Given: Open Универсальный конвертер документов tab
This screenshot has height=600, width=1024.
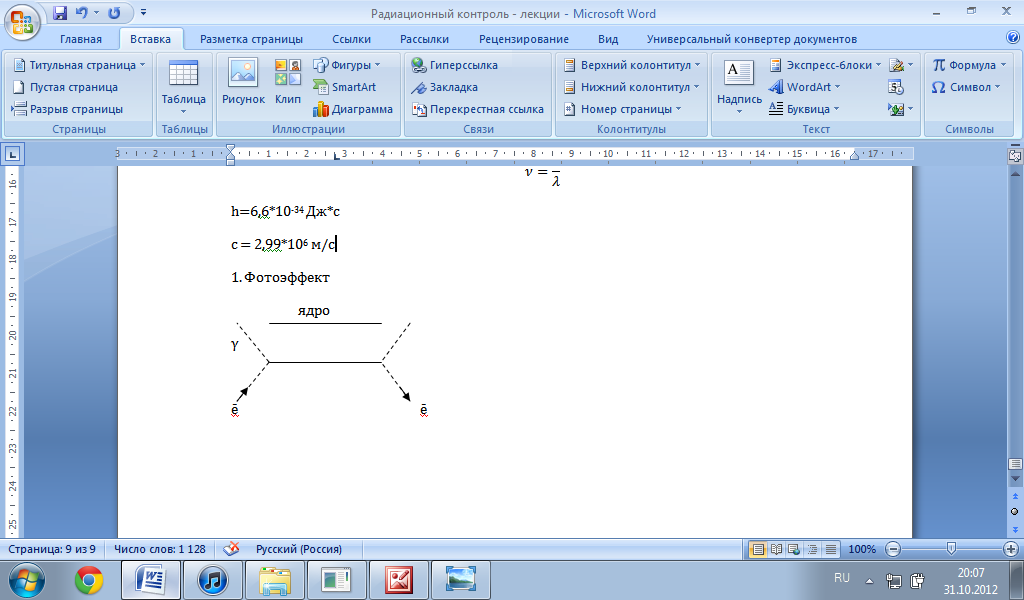Looking at the screenshot, I should [x=752, y=39].
